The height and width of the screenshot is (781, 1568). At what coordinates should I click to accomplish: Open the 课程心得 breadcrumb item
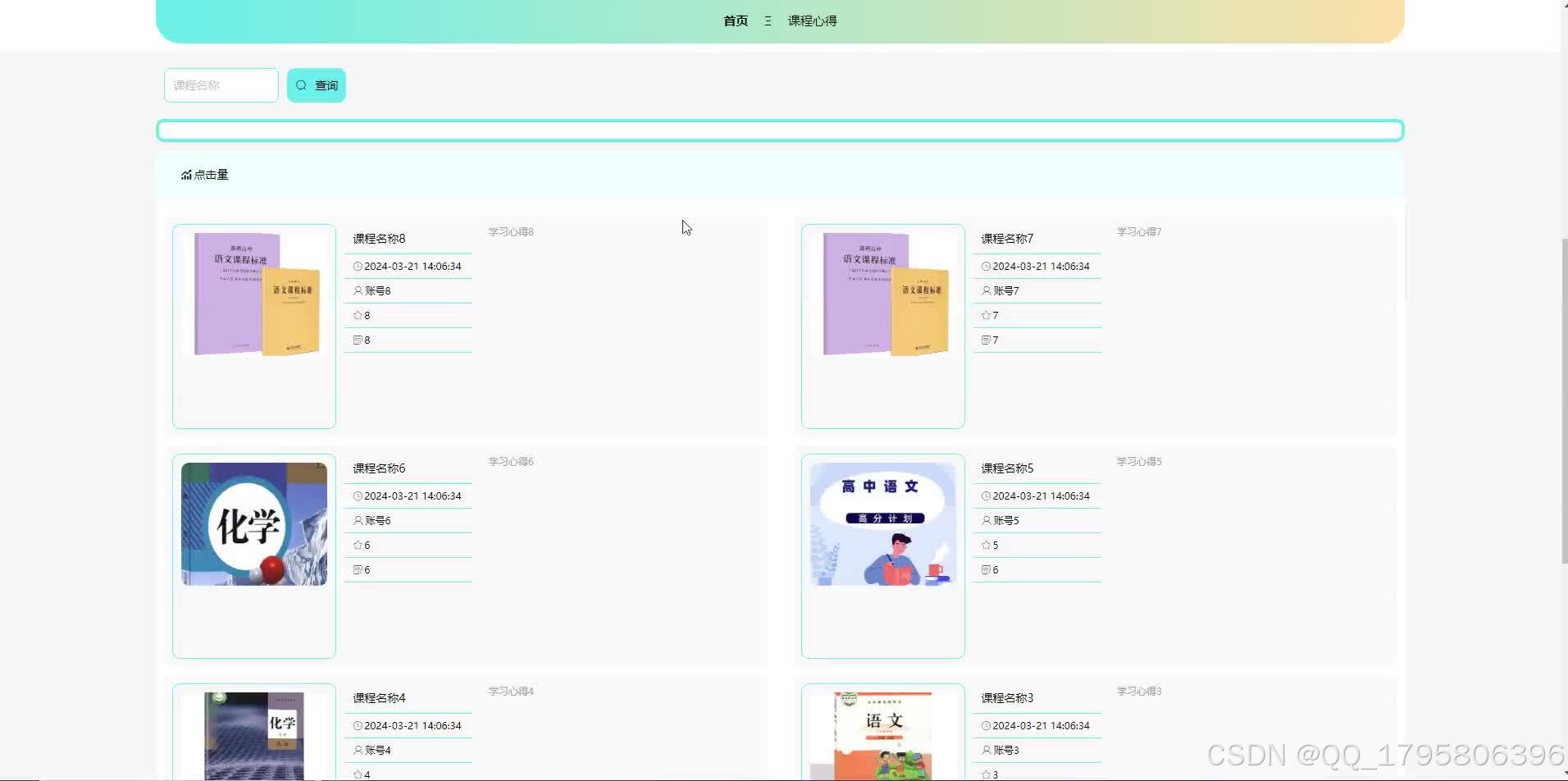[x=812, y=21]
